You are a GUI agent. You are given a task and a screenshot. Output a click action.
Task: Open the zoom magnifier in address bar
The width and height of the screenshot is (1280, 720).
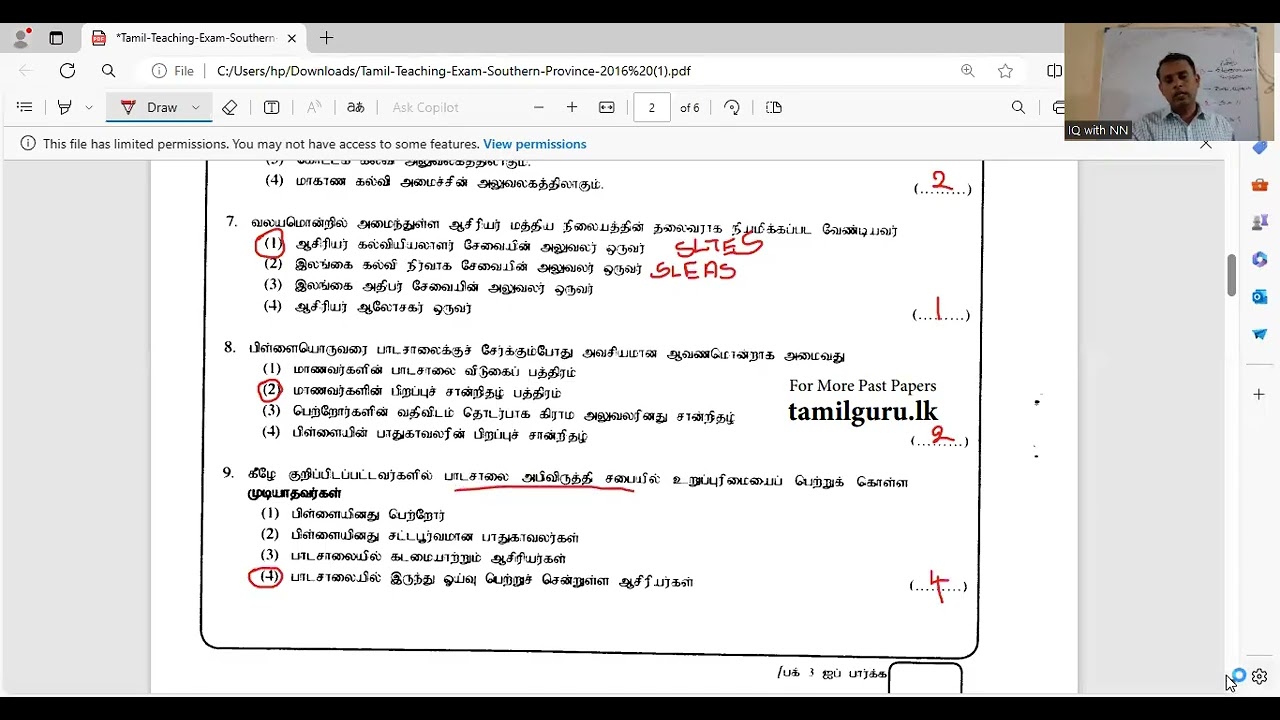tap(968, 71)
